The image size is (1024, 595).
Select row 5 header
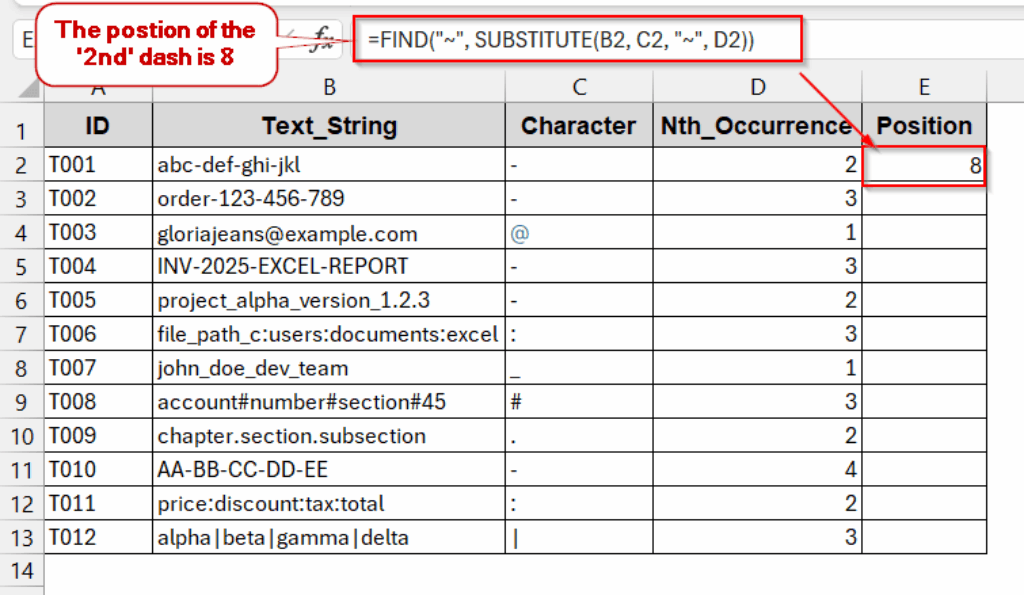tap(22, 266)
